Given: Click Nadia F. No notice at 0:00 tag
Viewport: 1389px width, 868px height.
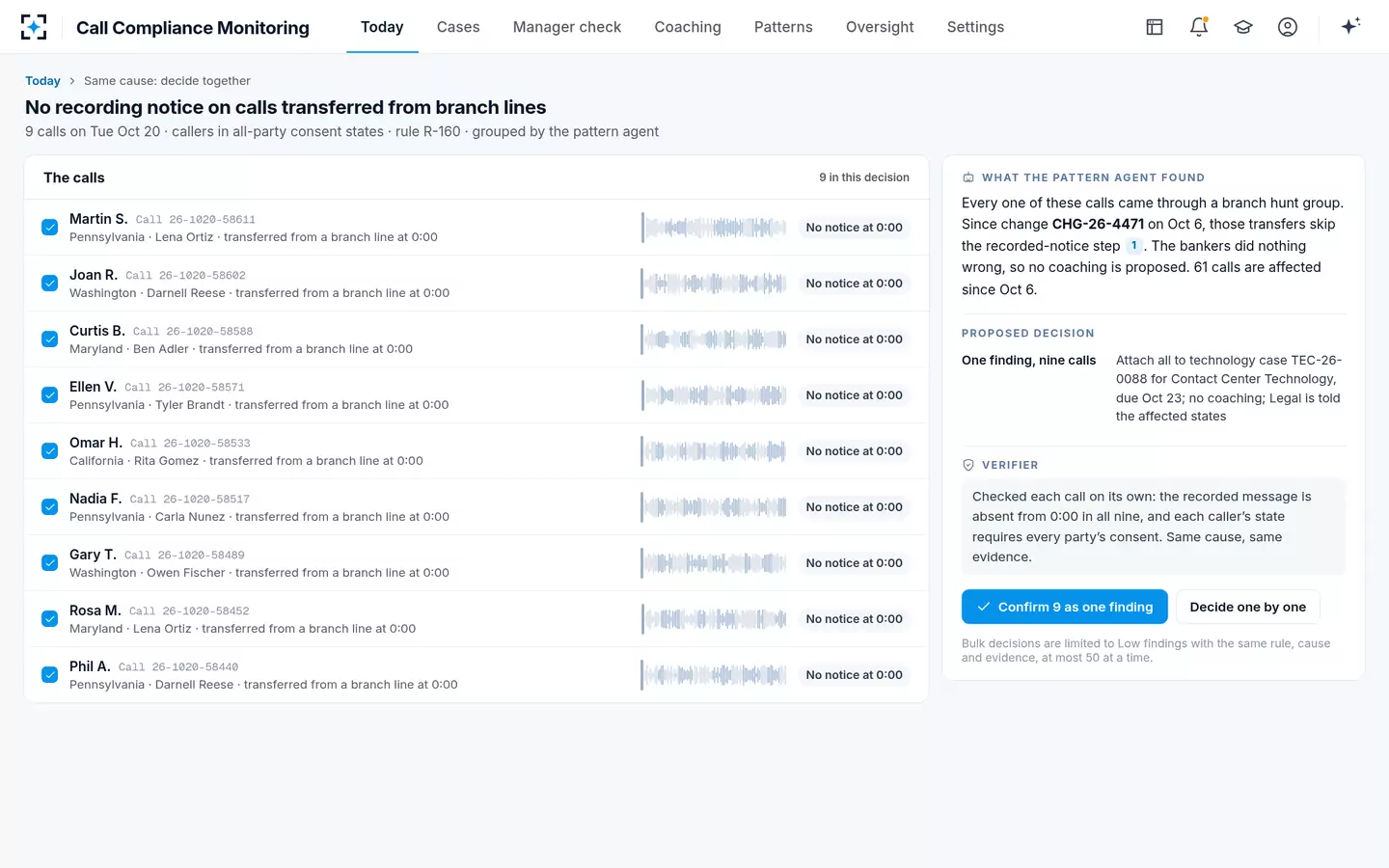Looking at the screenshot, I should 855,507.
